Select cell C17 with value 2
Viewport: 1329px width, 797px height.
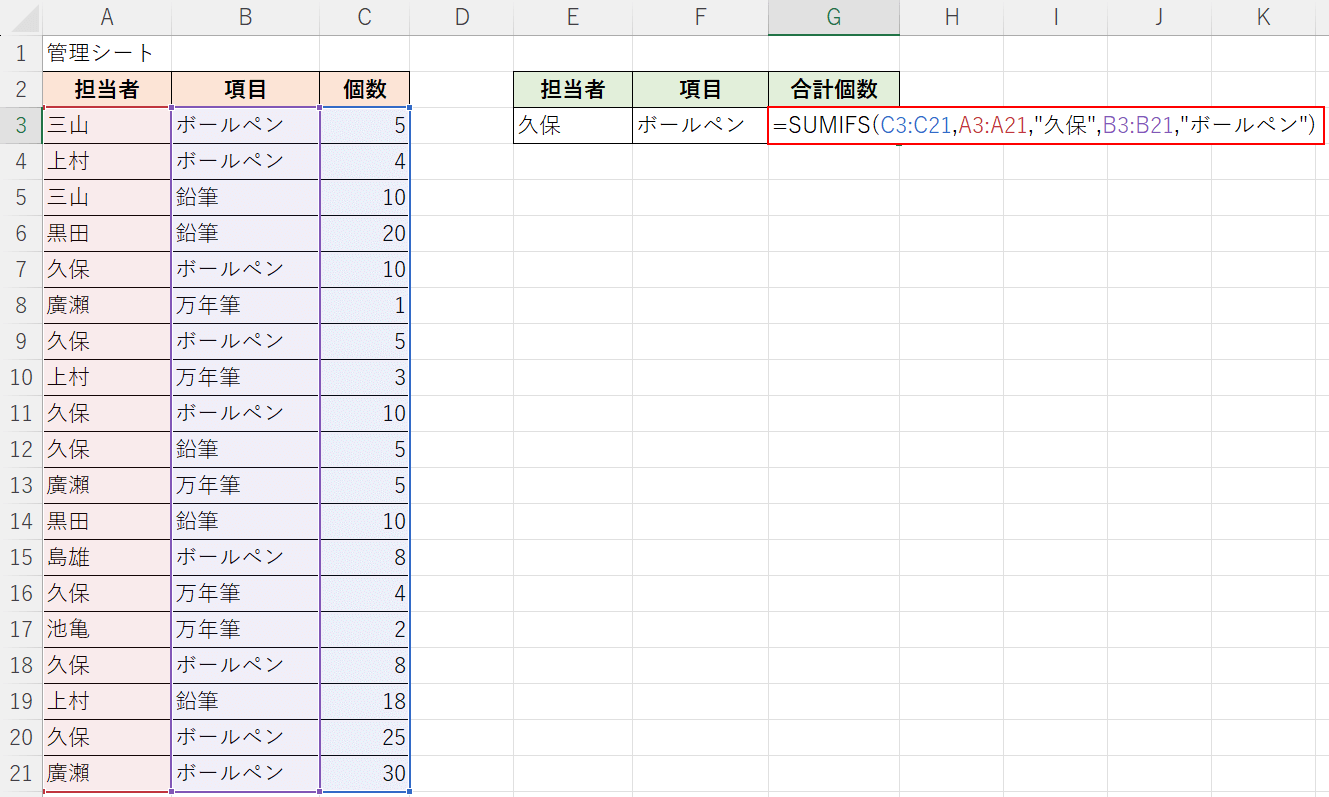pyautogui.click(x=365, y=629)
